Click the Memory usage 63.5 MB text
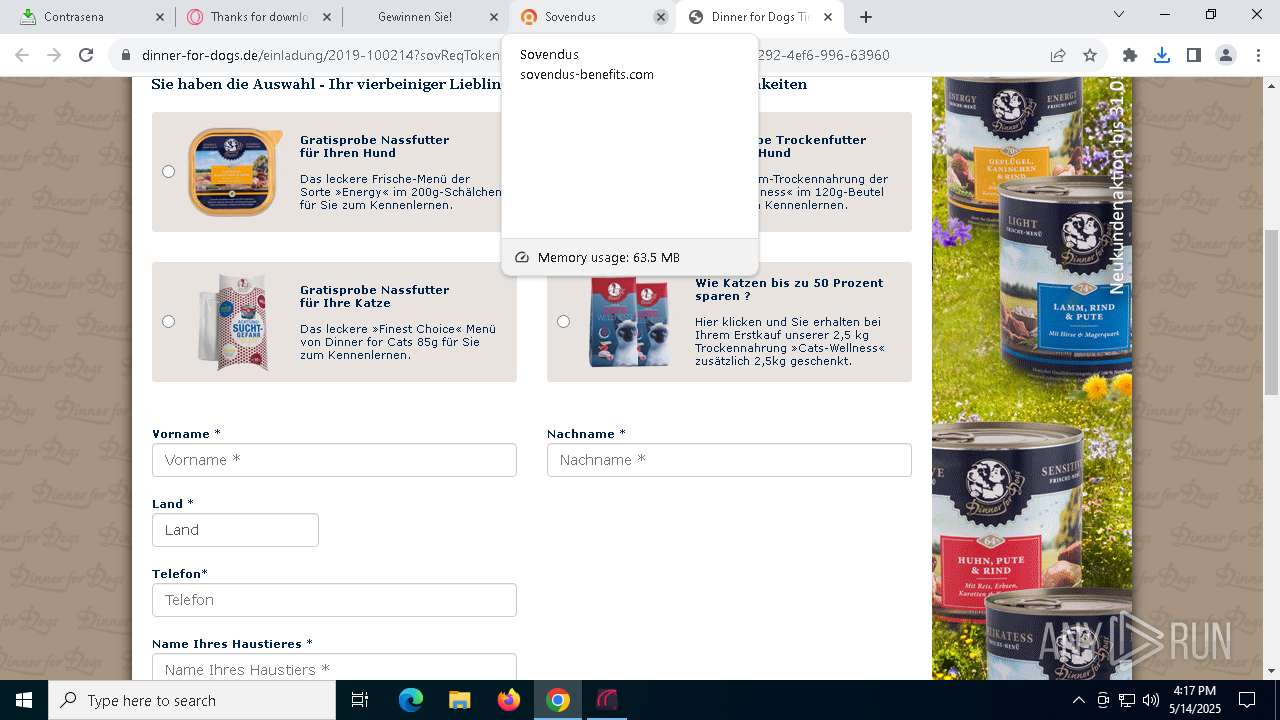Viewport: 1280px width, 720px height. (x=608, y=257)
